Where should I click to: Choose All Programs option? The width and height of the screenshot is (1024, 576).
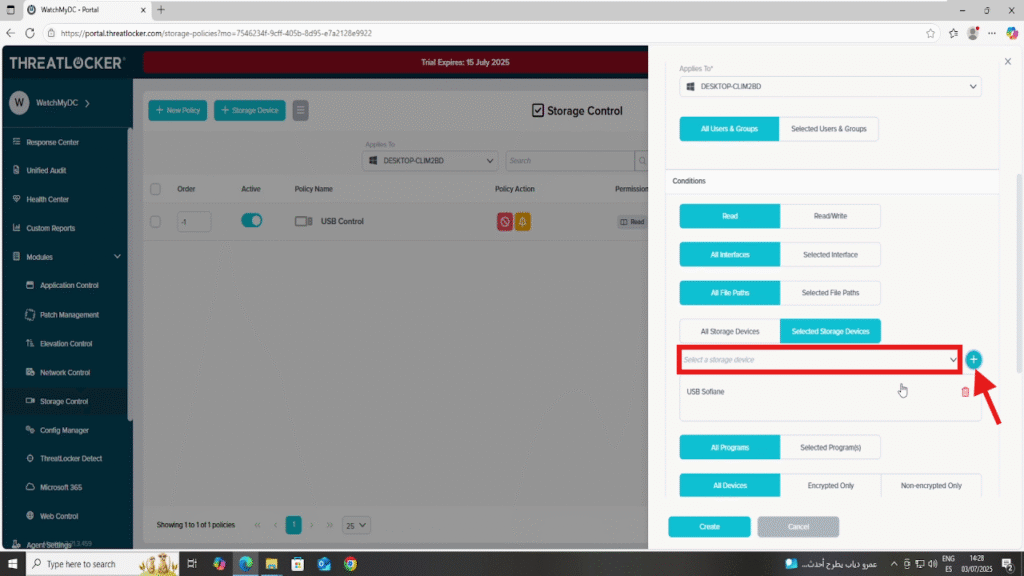[x=729, y=447]
